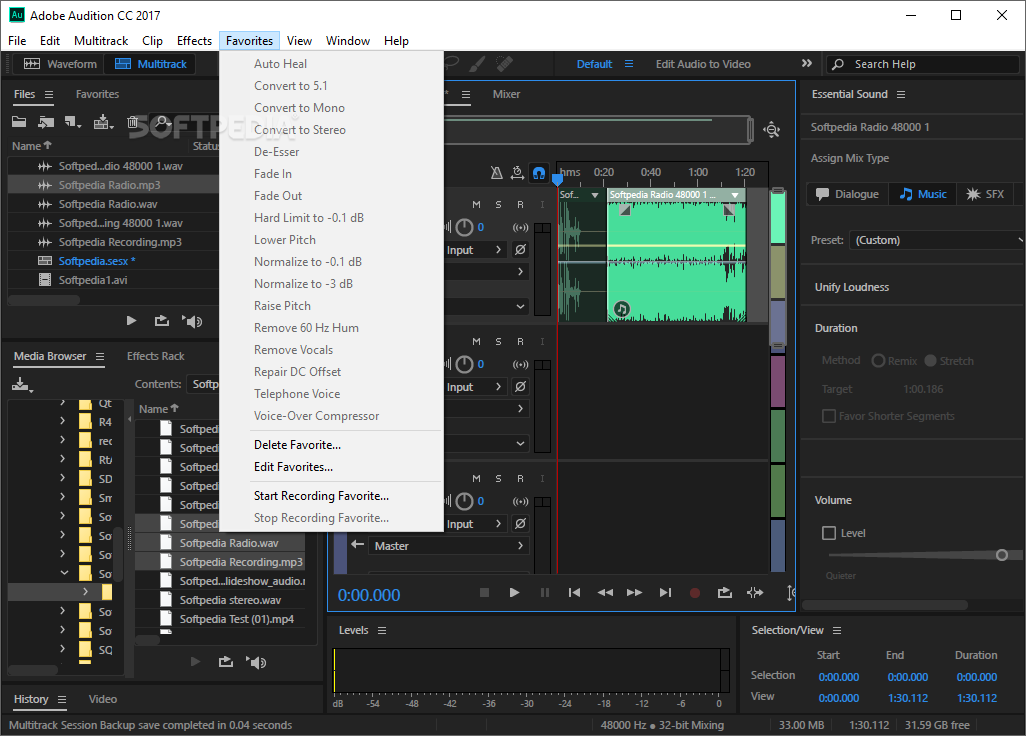This screenshot has width=1026, height=736.
Task: Assign Dialogue mix type
Action: [x=847, y=194]
